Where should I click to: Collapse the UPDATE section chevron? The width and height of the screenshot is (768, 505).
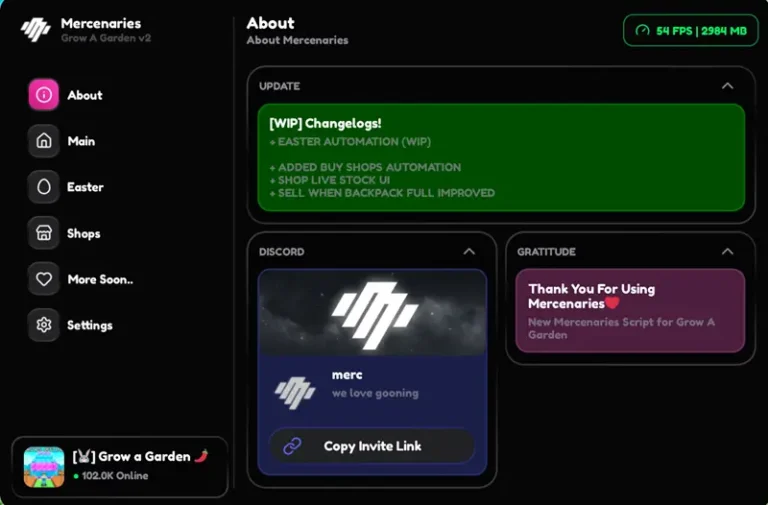tap(727, 86)
